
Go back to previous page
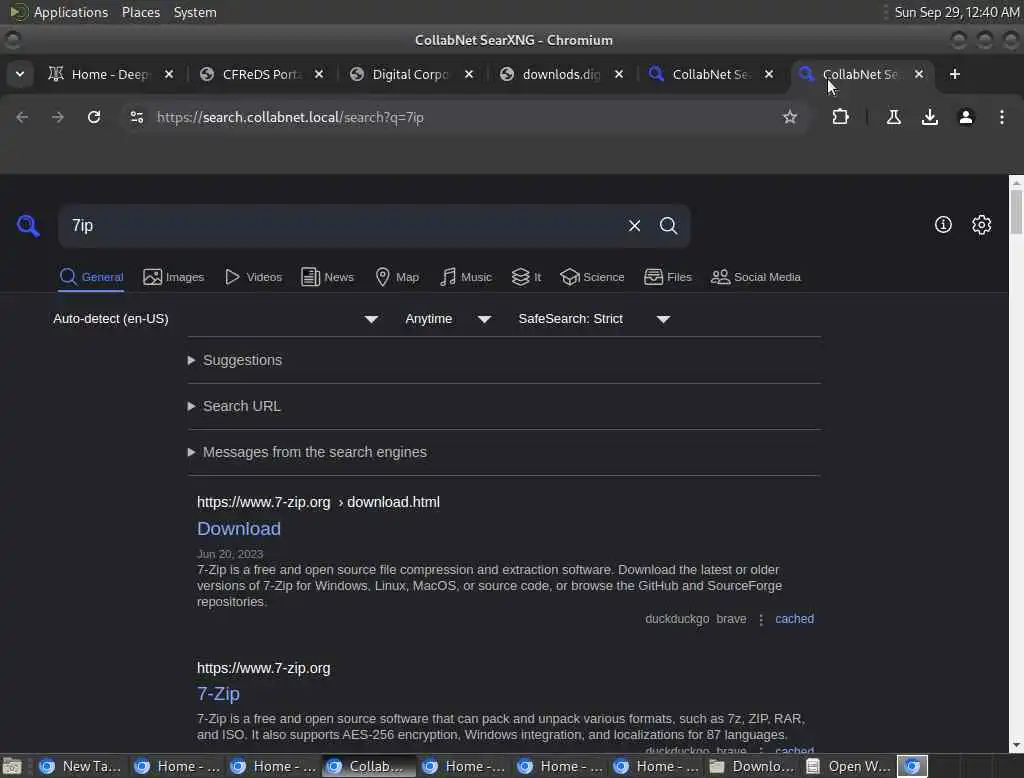point(22,117)
